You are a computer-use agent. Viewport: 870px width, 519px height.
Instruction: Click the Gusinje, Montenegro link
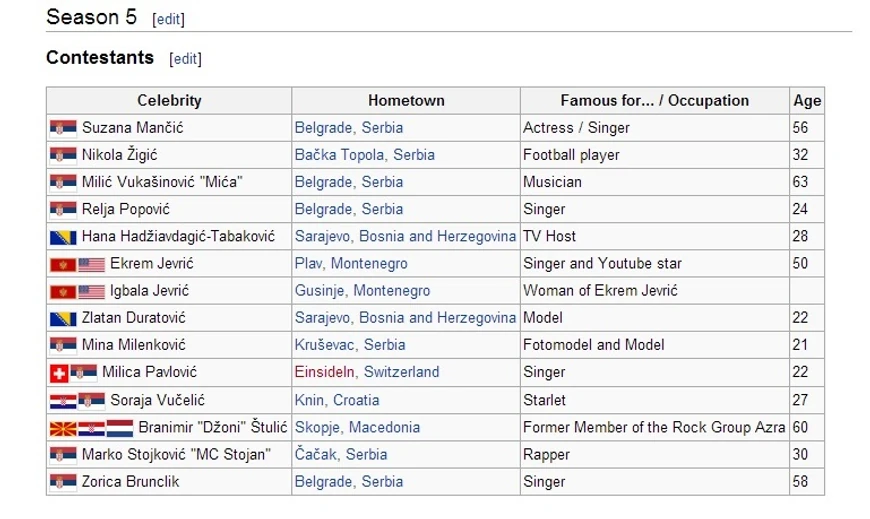pos(362,291)
